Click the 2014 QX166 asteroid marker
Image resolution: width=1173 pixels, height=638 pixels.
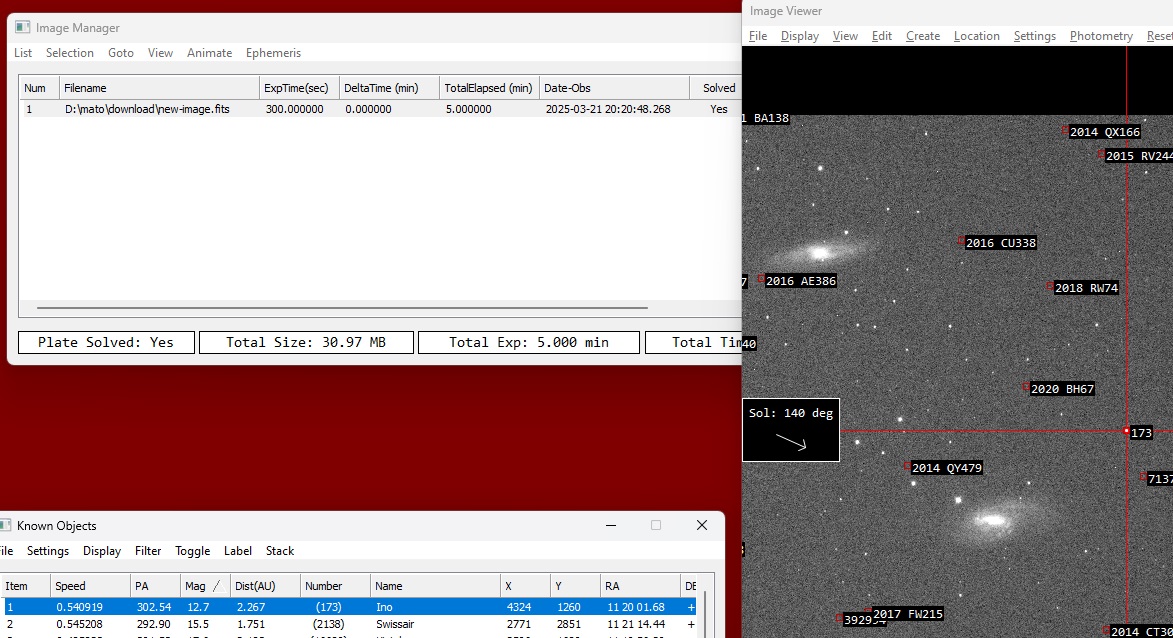point(1065,130)
